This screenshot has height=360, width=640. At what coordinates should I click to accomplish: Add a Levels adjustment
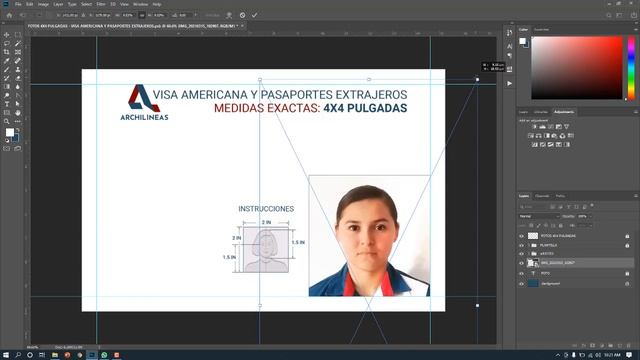point(542,127)
